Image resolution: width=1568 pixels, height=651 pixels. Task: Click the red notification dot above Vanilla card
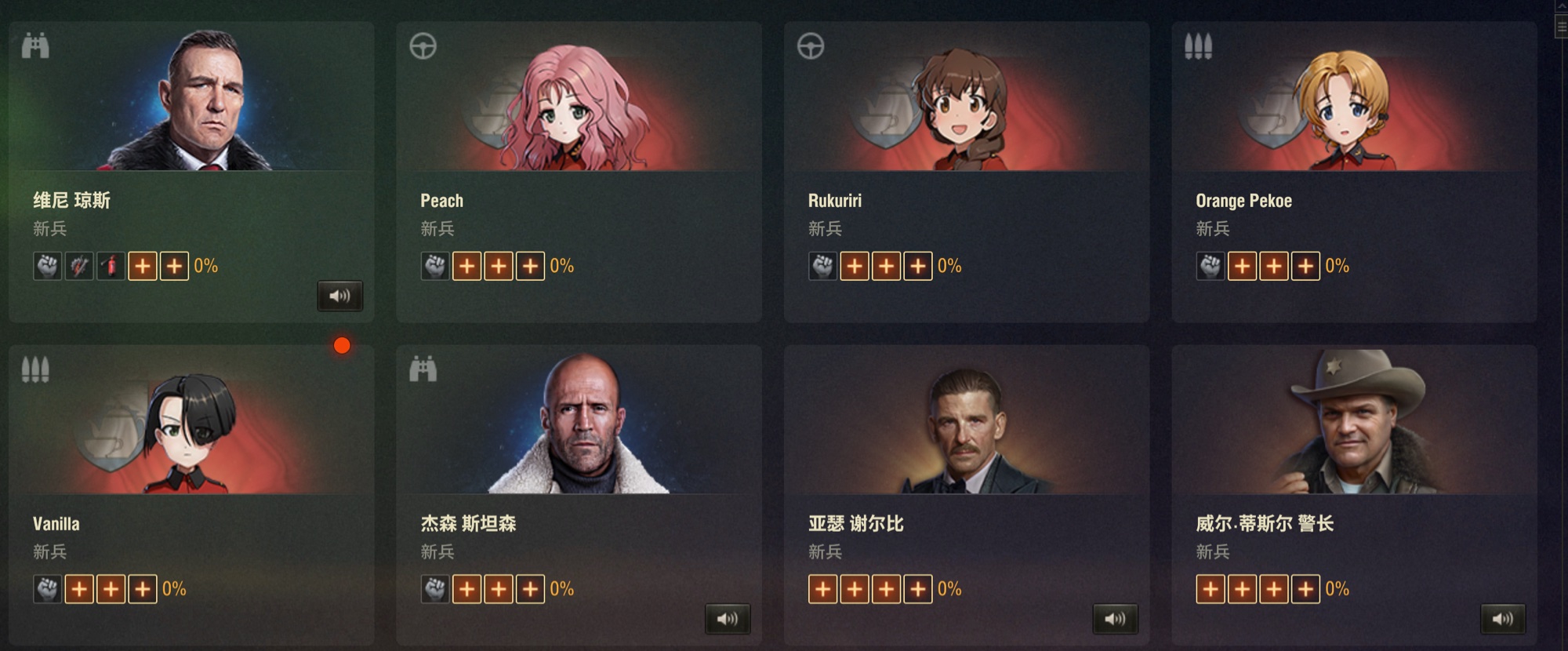coord(342,345)
